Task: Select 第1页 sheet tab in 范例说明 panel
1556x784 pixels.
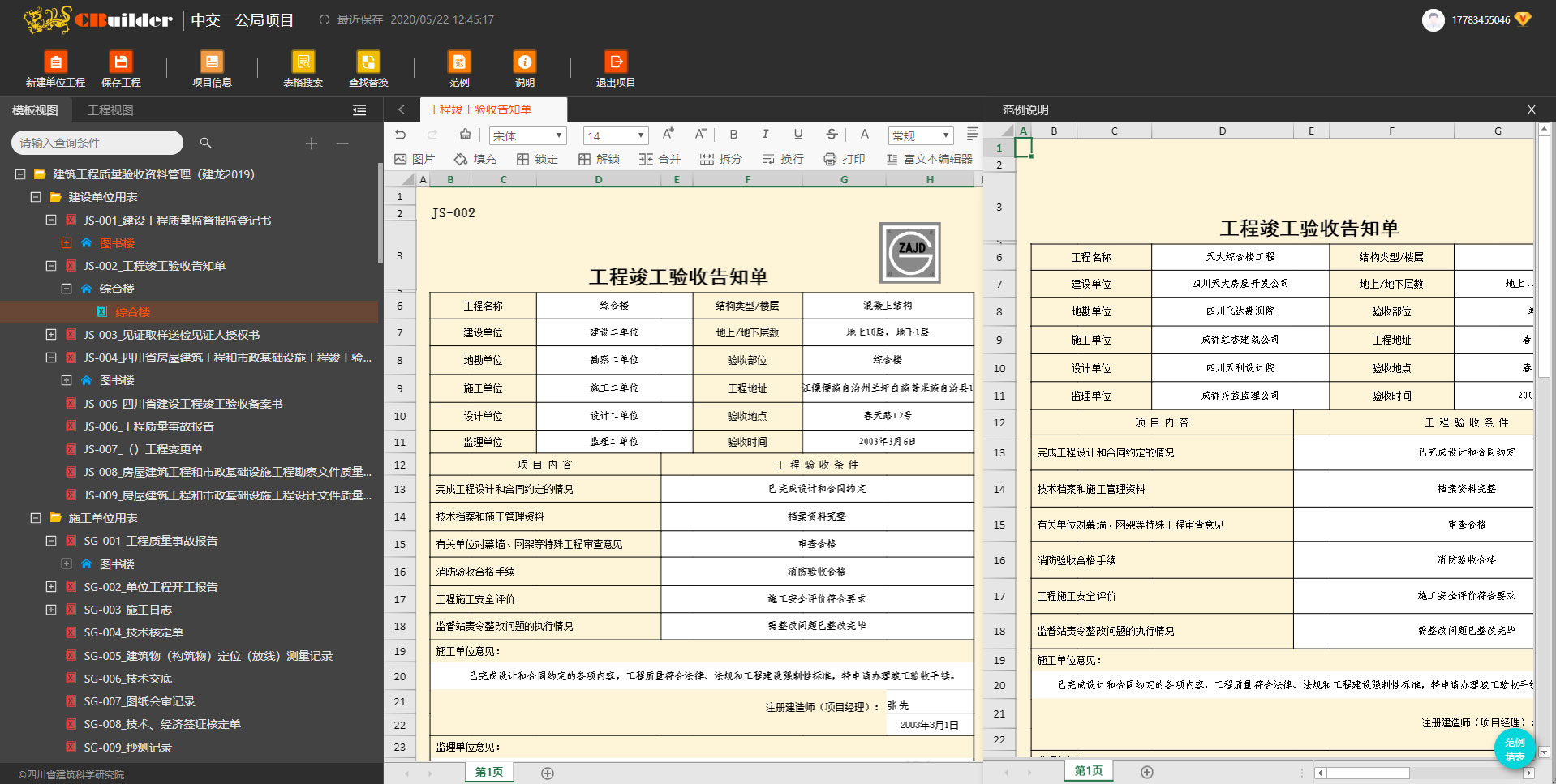Action: 1089,771
